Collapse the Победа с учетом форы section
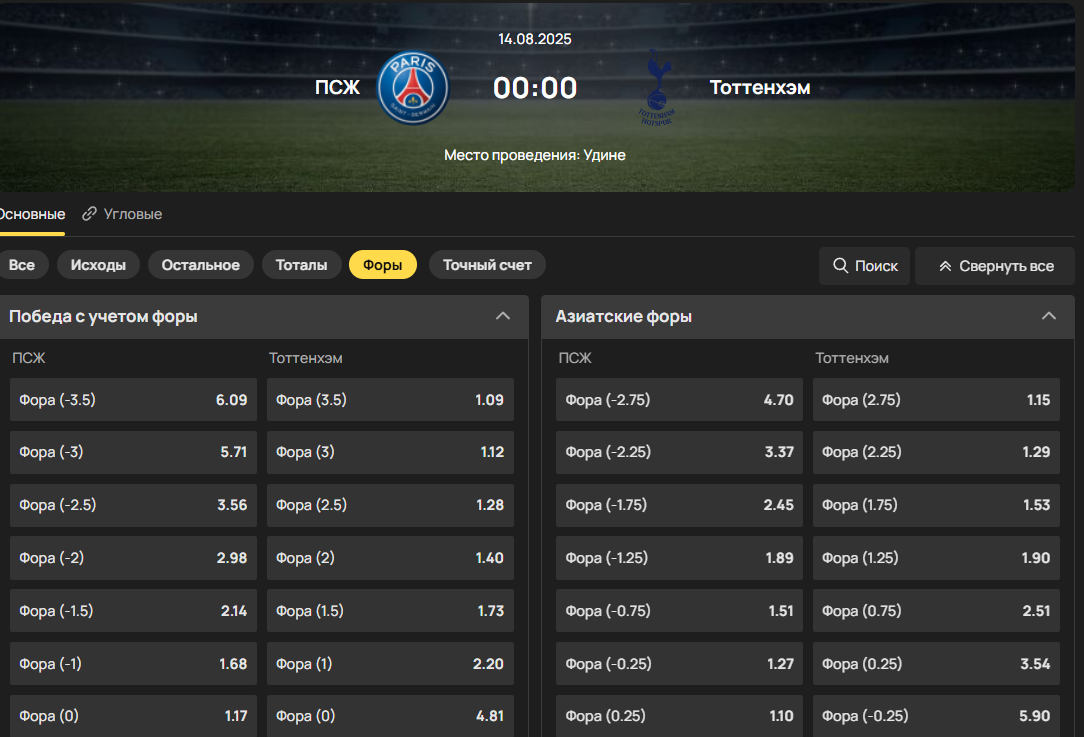This screenshot has height=737, width=1084. point(503,316)
